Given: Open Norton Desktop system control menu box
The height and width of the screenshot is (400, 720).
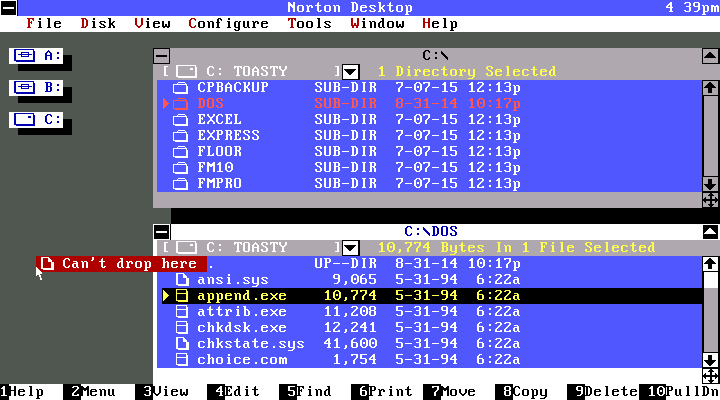Looking at the screenshot, I should [x=8, y=8].
